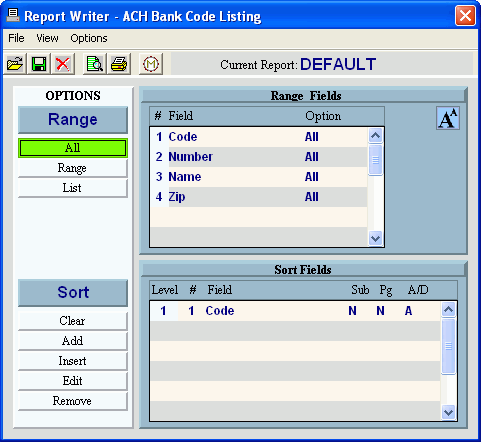Select the All range option

(73, 148)
